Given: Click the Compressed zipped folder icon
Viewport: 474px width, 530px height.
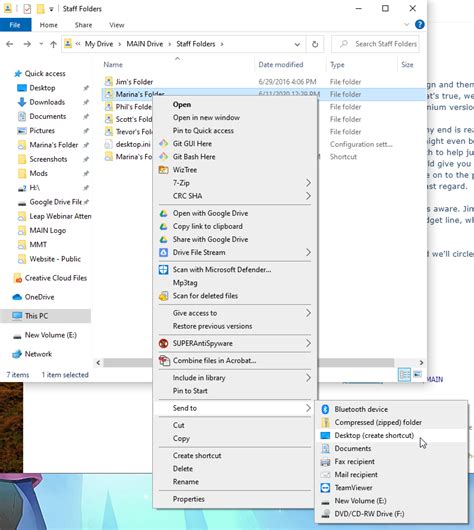Looking at the screenshot, I should coord(325,423).
